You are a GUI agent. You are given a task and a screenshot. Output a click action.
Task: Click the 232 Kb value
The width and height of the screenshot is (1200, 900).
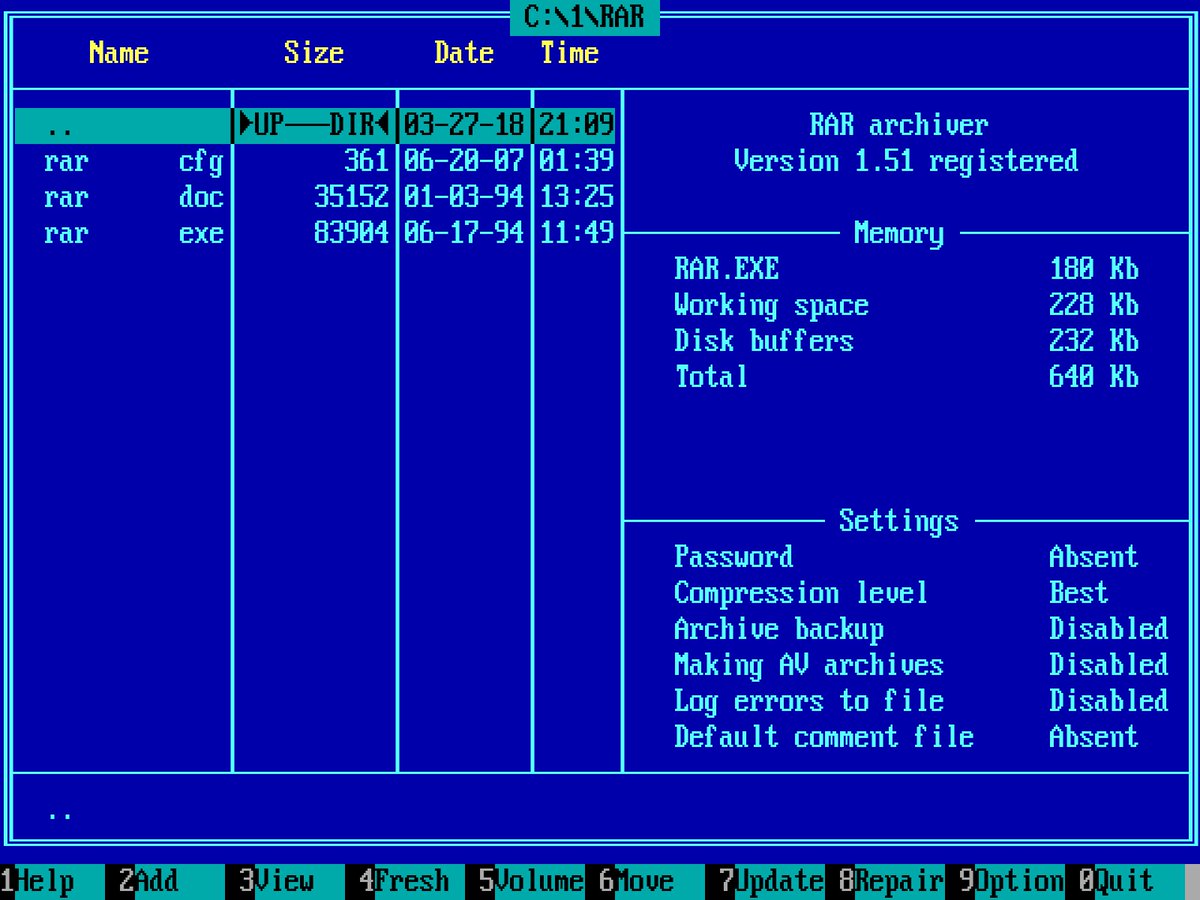[x=1094, y=341]
